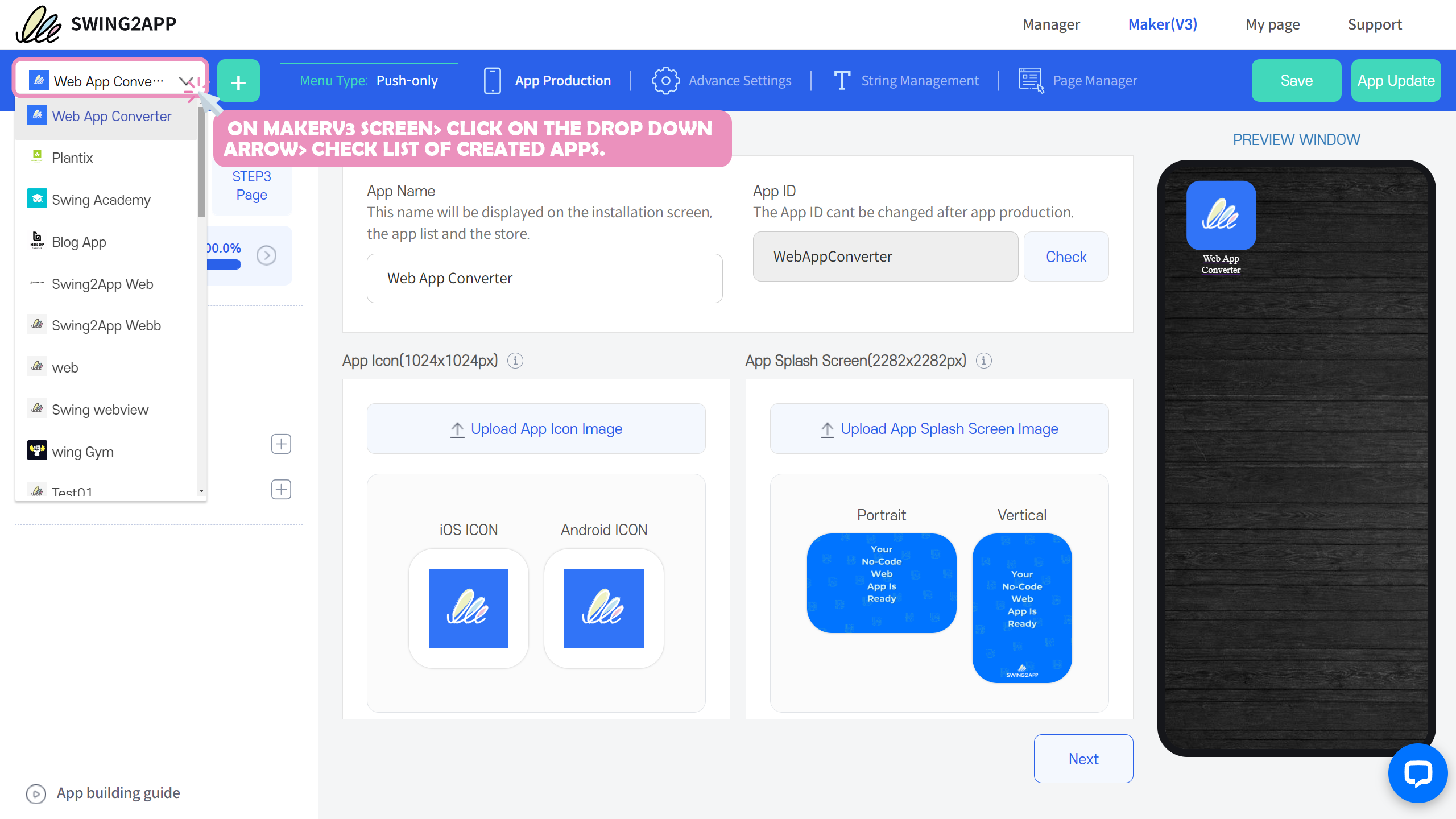Open the chat support bubble
Image resolution: width=1456 pixels, height=819 pixels.
(1417, 773)
